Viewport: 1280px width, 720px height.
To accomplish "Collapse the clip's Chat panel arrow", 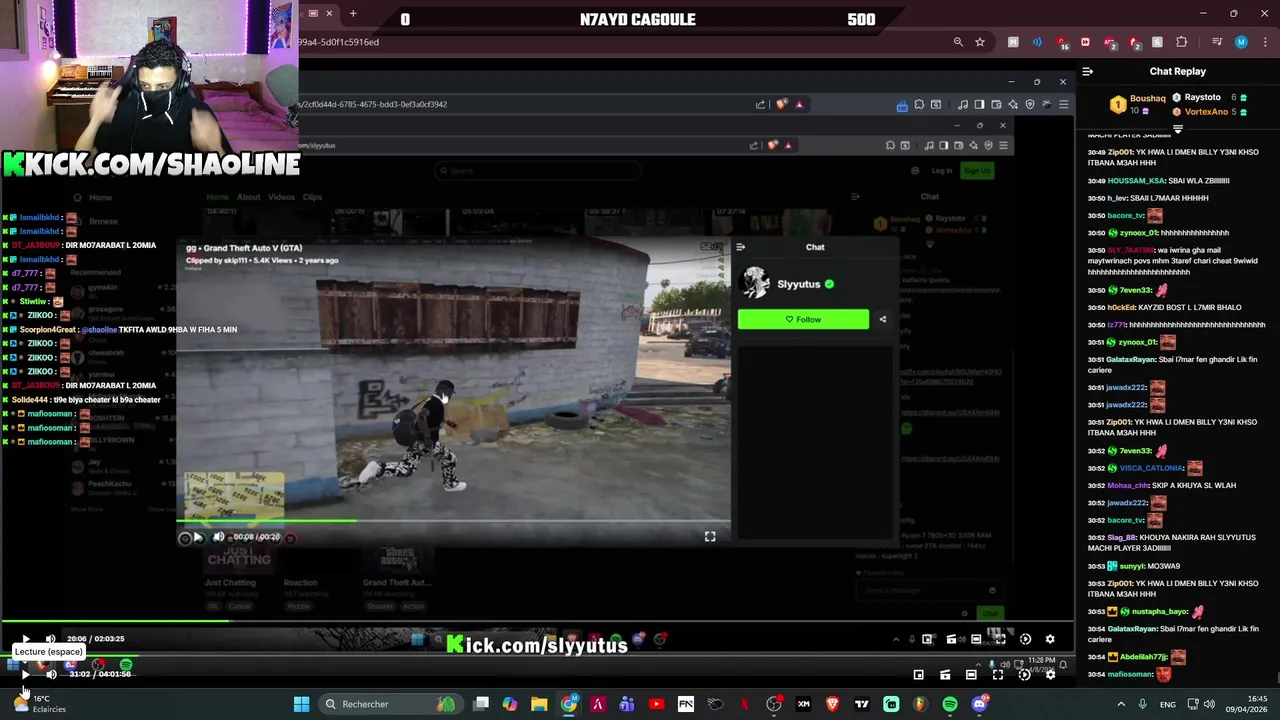I will pyautogui.click(x=741, y=247).
